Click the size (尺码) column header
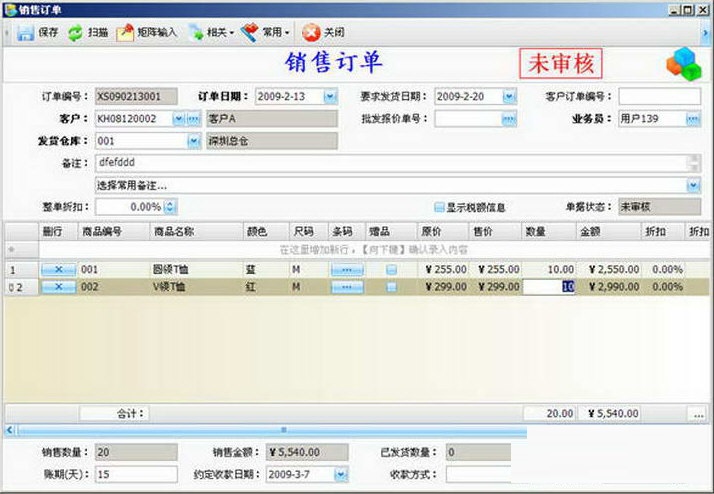The width and height of the screenshot is (714, 494). pos(309,232)
